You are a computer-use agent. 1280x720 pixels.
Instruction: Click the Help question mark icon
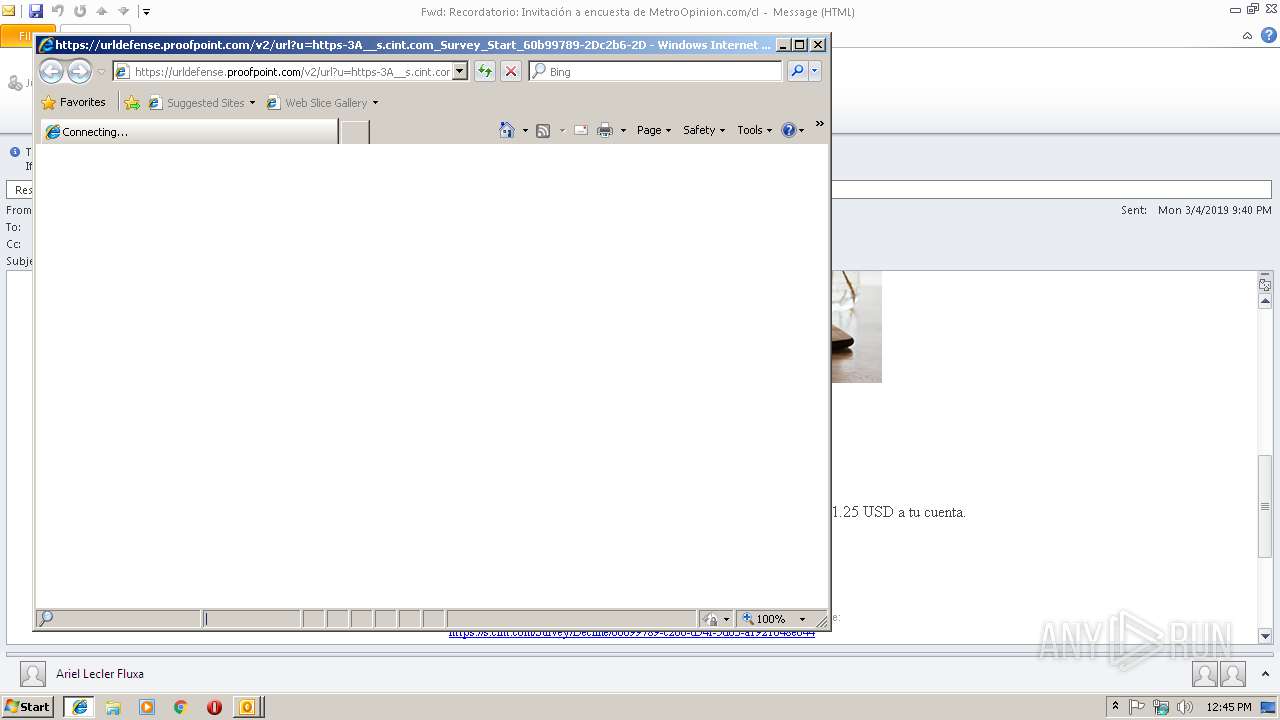788,130
